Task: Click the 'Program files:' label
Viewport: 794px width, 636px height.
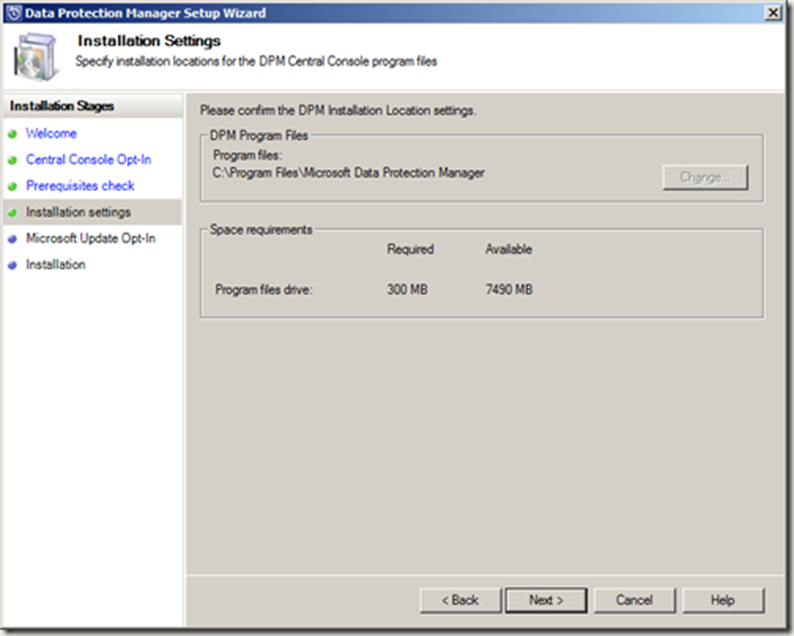Action: click(x=247, y=155)
